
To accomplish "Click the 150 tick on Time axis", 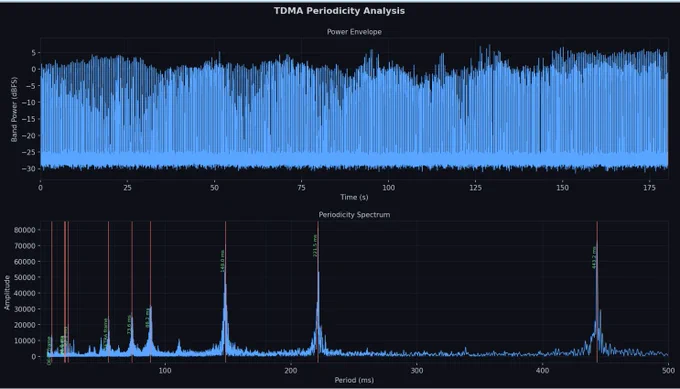I will click(562, 188).
